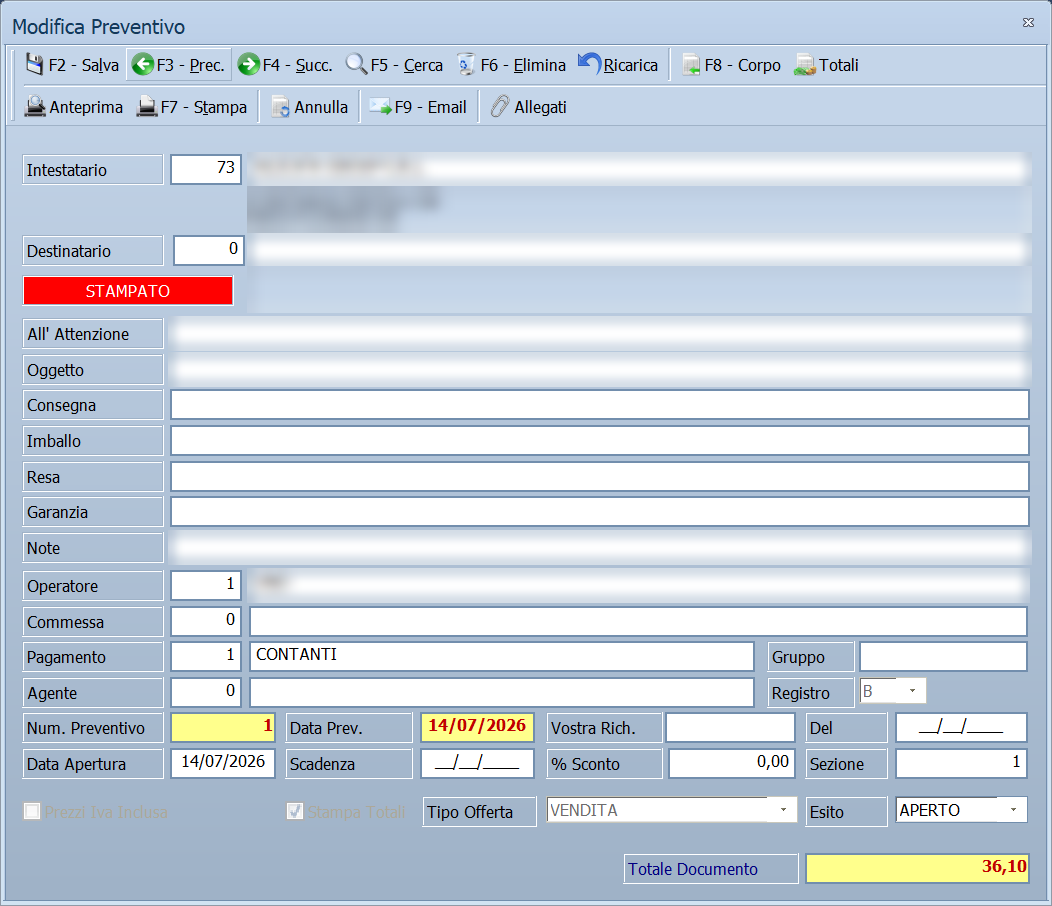Toggle the Prezzi Iva Inclusa checkbox
Screen dimensions: 1052x906
32,811
